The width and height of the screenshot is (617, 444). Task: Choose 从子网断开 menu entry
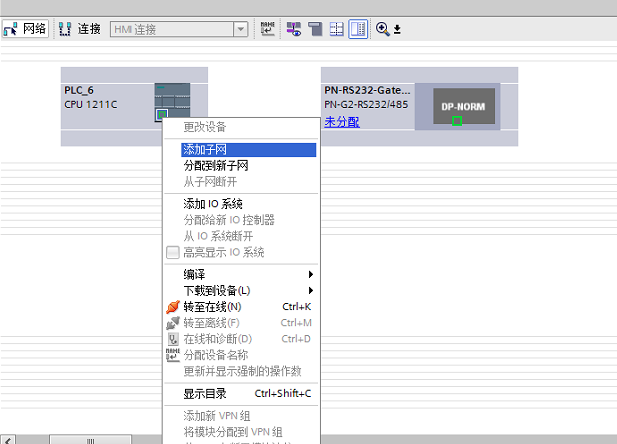click(x=241, y=182)
